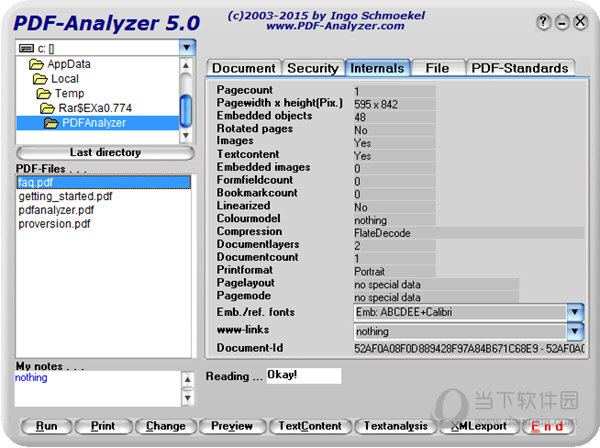Click the Document-Id value field
This screenshot has width=600, height=448.
469,349
